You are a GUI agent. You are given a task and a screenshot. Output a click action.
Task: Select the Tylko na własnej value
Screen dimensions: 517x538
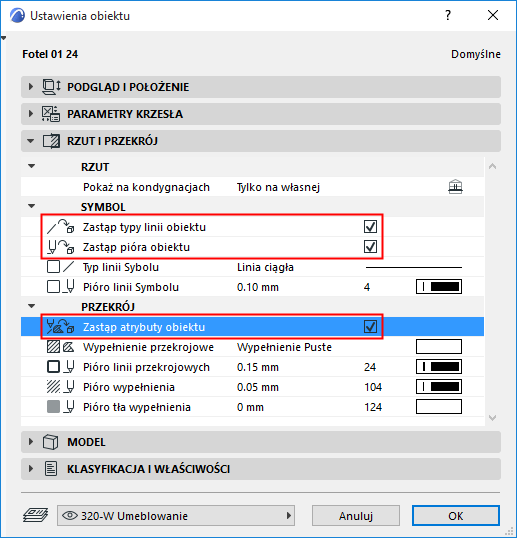click(278, 187)
